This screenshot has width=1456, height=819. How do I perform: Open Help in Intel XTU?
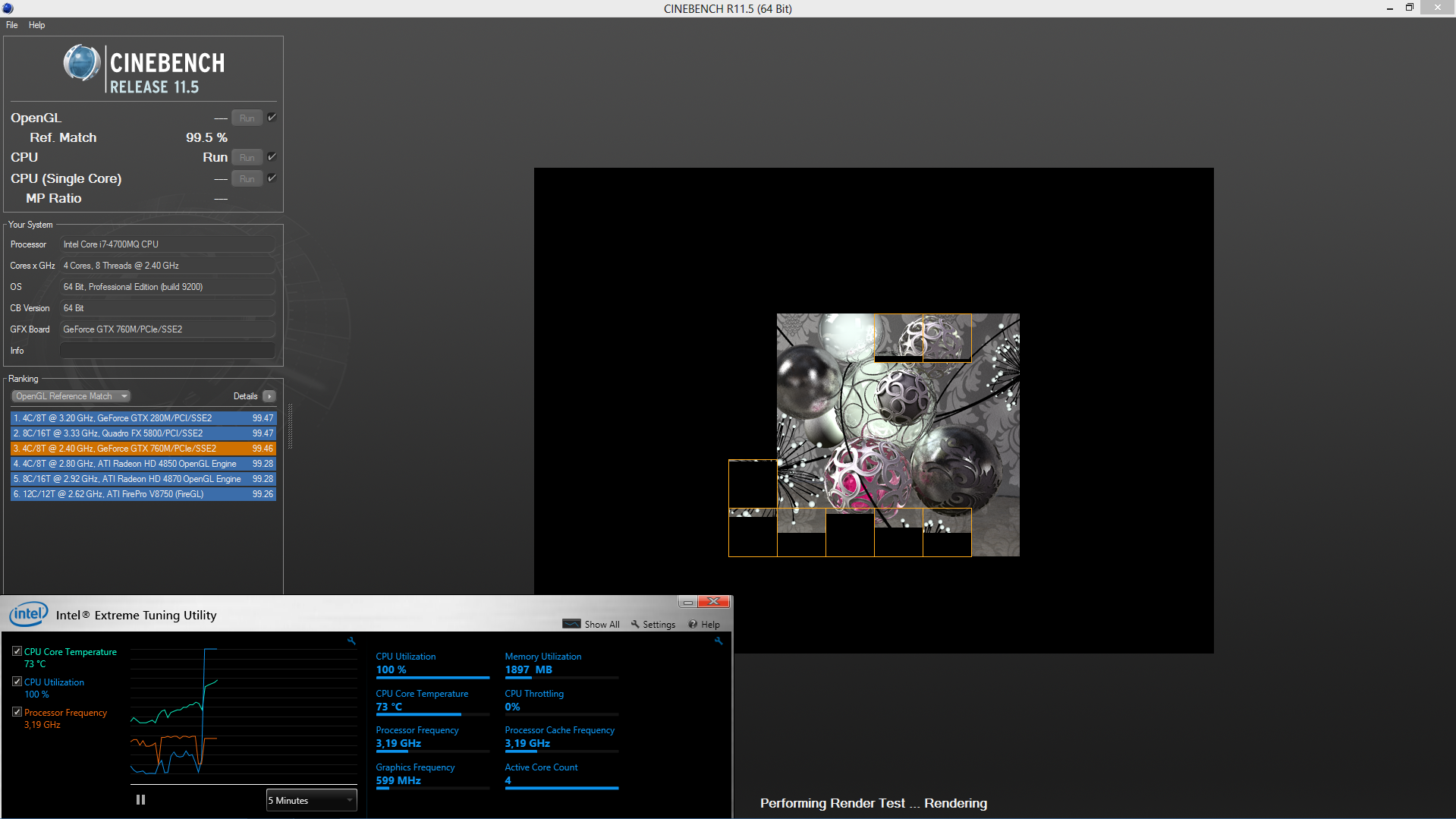click(x=710, y=625)
